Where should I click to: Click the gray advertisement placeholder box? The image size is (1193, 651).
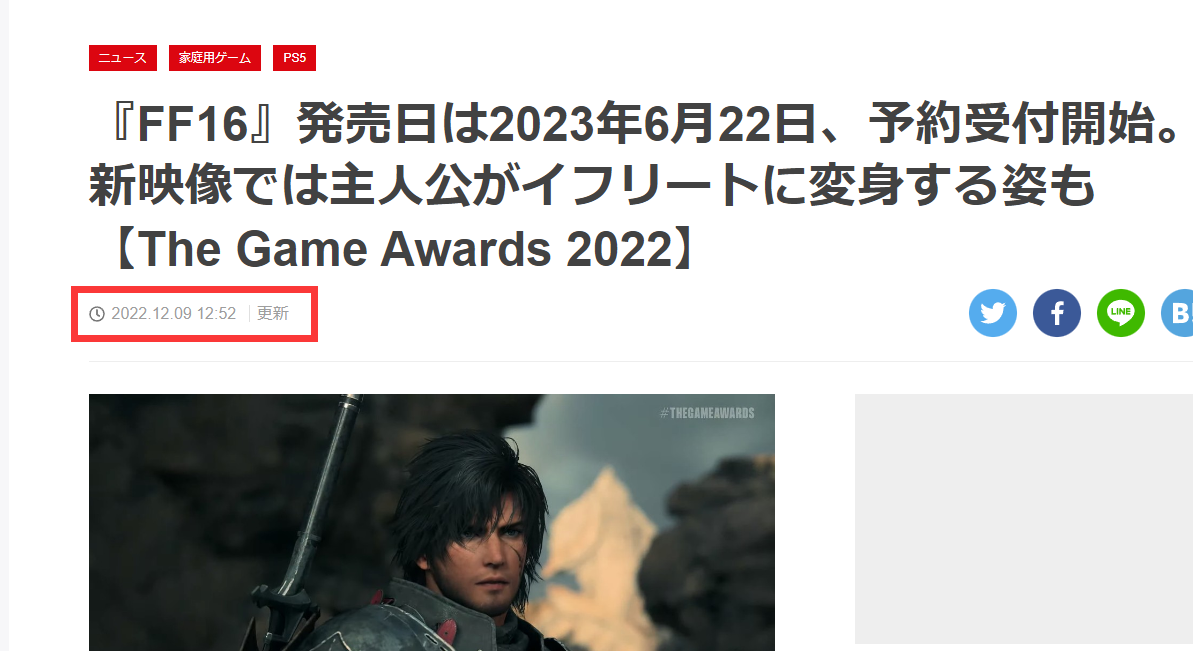click(x=1023, y=519)
